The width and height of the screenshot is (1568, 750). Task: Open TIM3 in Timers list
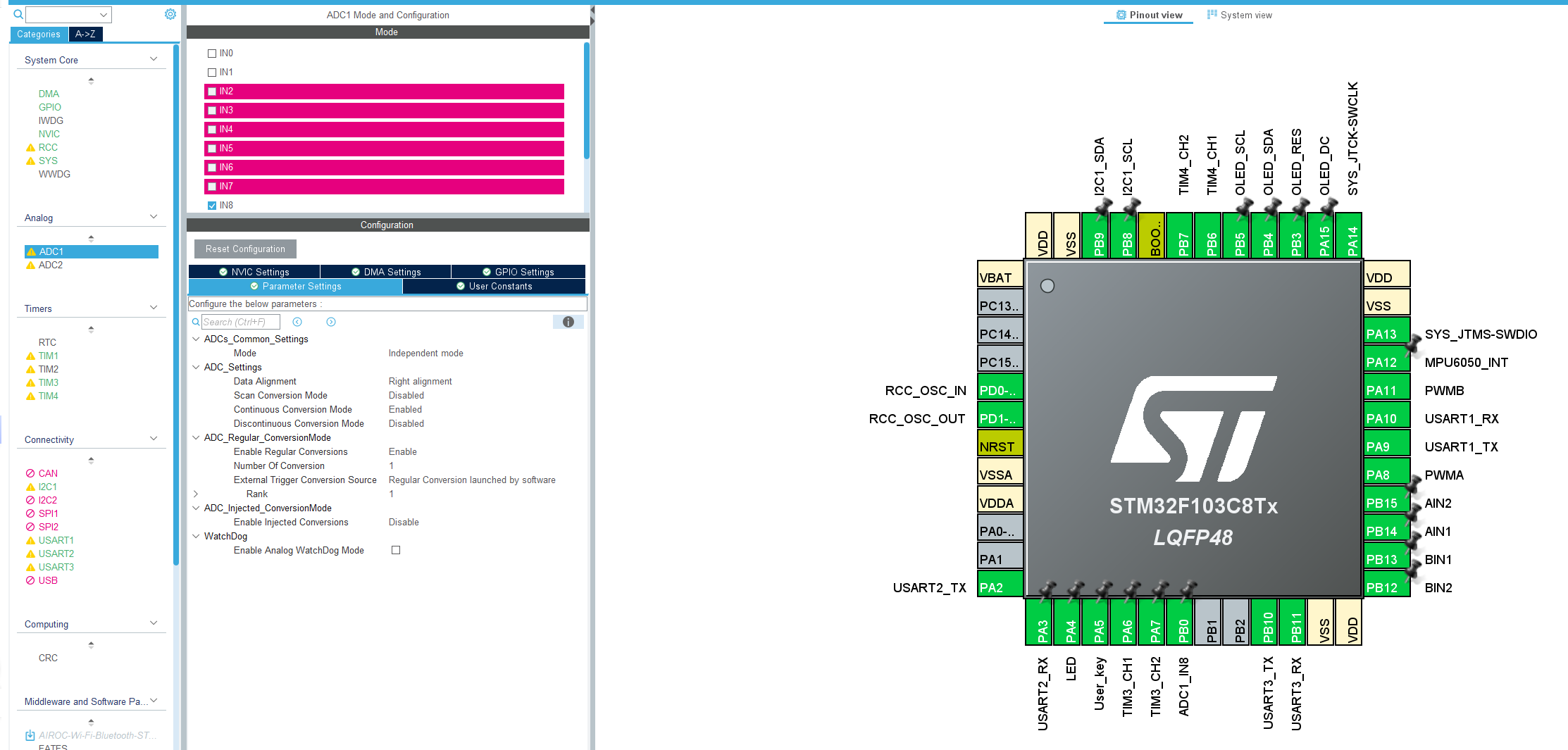(49, 382)
